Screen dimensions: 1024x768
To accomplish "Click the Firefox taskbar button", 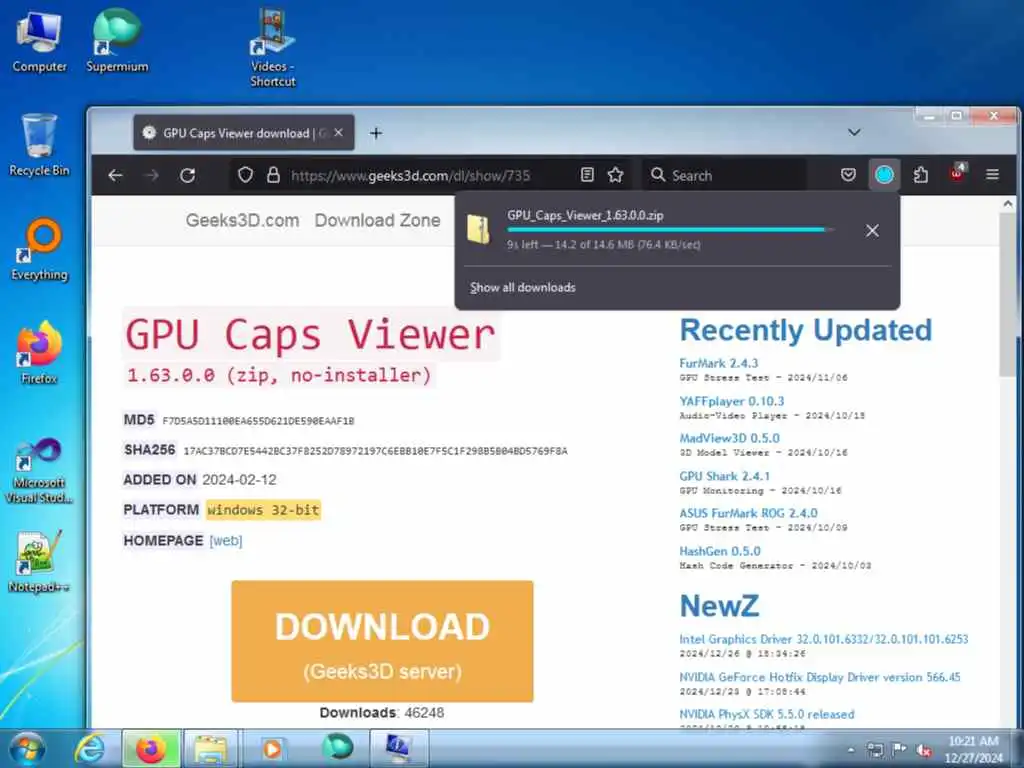I will [x=151, y=748].
